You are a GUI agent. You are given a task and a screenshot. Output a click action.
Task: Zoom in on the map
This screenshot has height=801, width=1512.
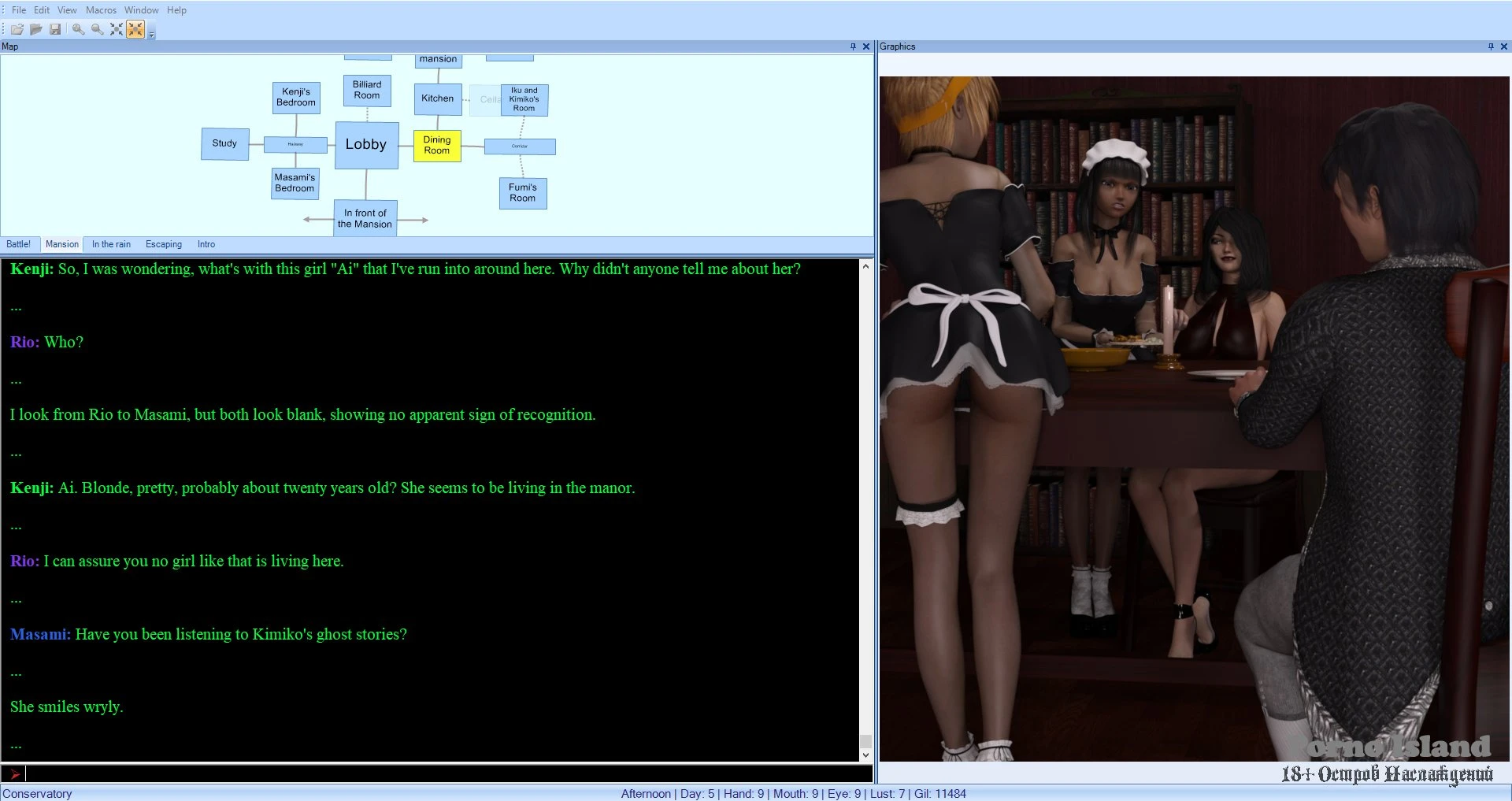78,29
